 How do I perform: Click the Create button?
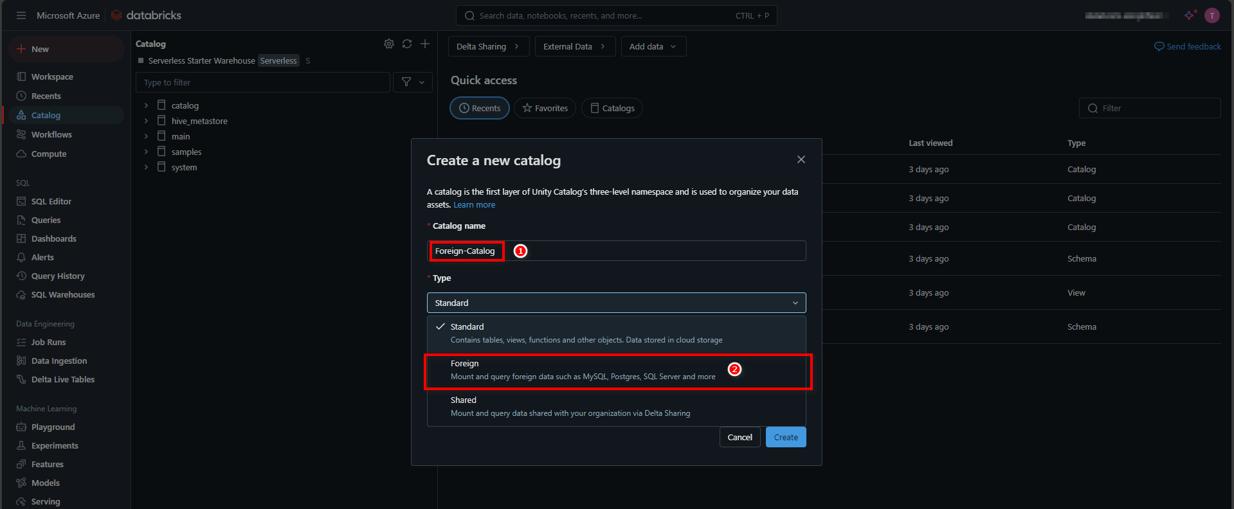click(785, 437)
